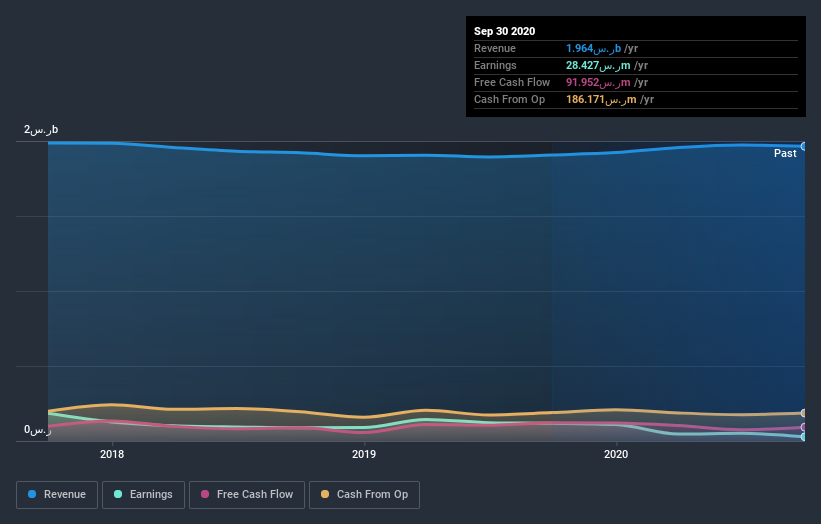Click the Revenue endpoint marker on the blue line
The image size is (821, 524).
tap(804, 147)
